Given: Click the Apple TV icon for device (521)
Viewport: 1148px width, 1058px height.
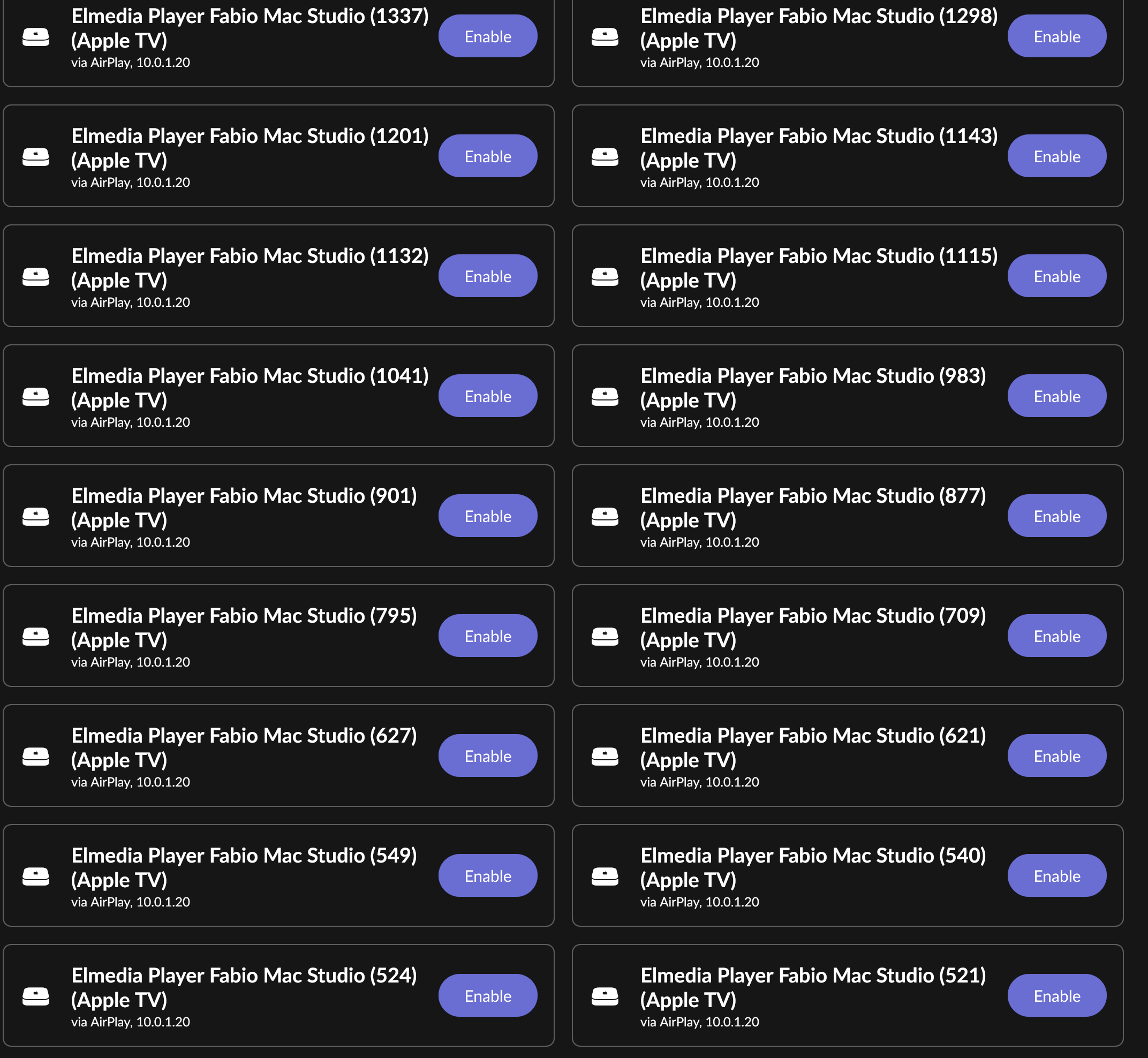Looking at the screenshot, I should pyautogui.click(x=605, y=997).
